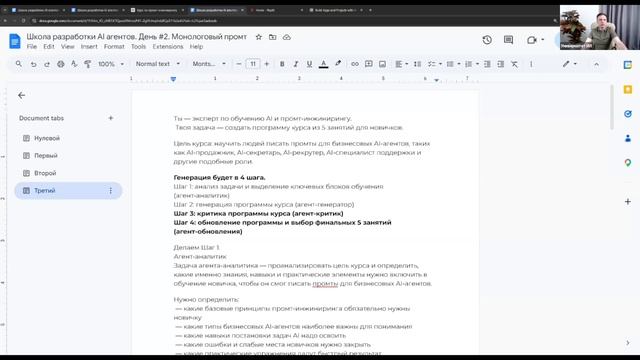Open version history clock icon

tap(487, 40)
